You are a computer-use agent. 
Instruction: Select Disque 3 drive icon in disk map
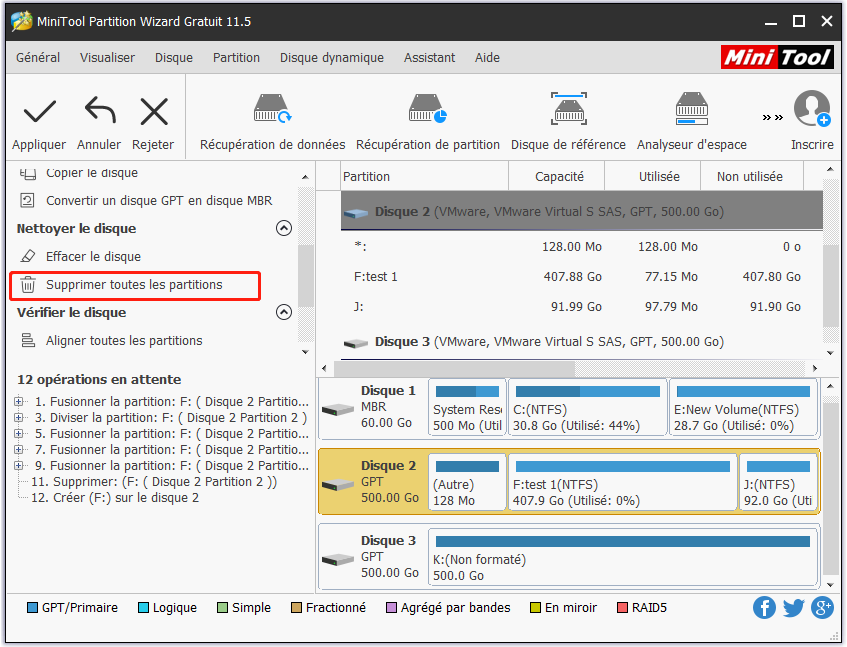[338, 560]
